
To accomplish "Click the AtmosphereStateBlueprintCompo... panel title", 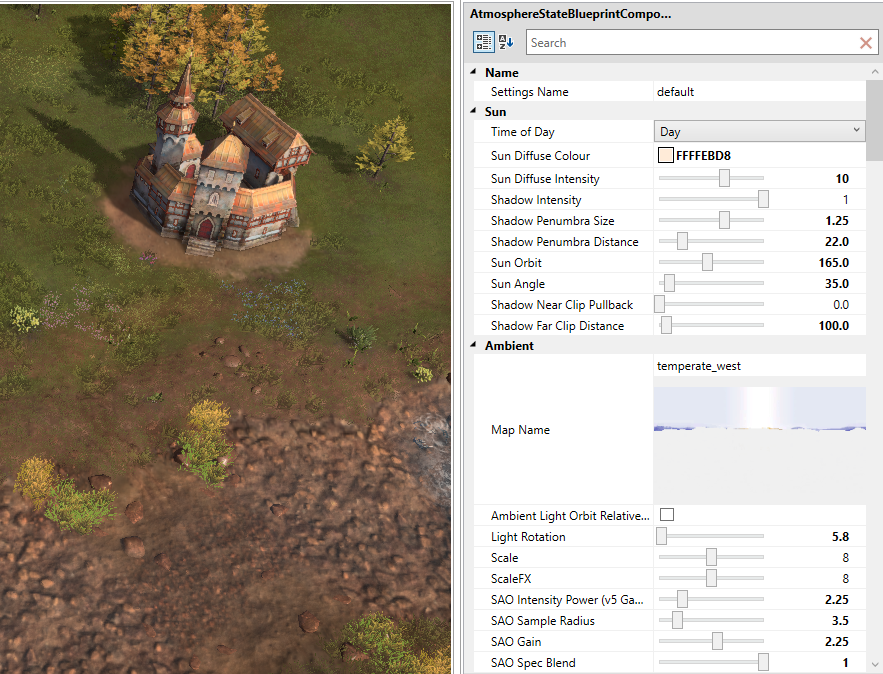I will (x=570, y=14).
